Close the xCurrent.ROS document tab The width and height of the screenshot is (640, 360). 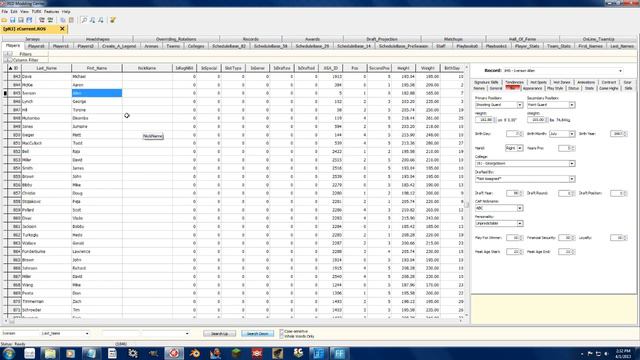(62, 29)
